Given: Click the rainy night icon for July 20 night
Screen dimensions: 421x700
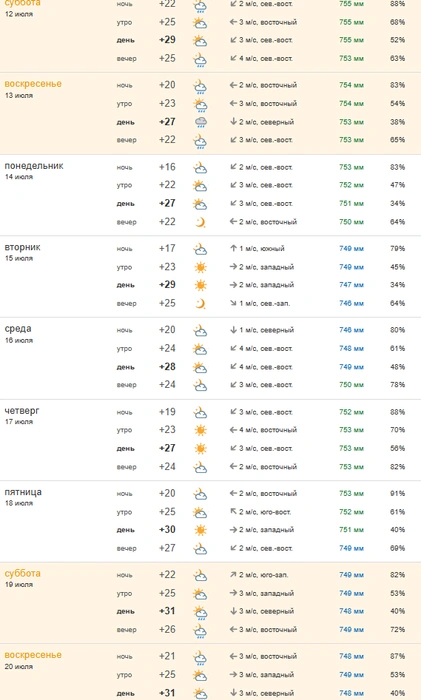Looking at the screenshot, I should point(200,657).
